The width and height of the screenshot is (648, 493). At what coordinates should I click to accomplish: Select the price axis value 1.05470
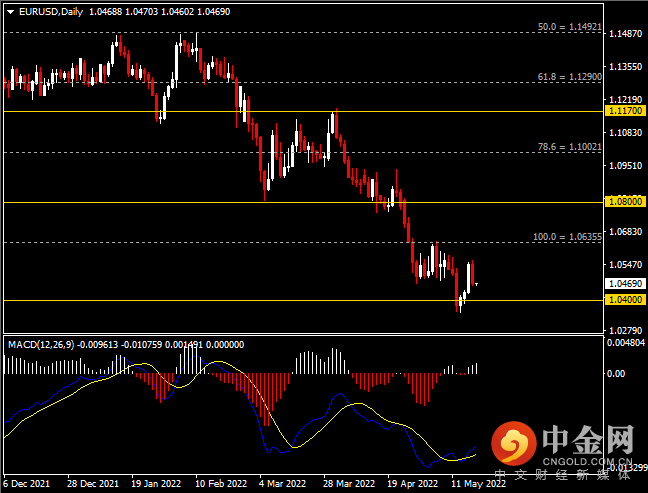pyautogui.click(x=626, y=264)
